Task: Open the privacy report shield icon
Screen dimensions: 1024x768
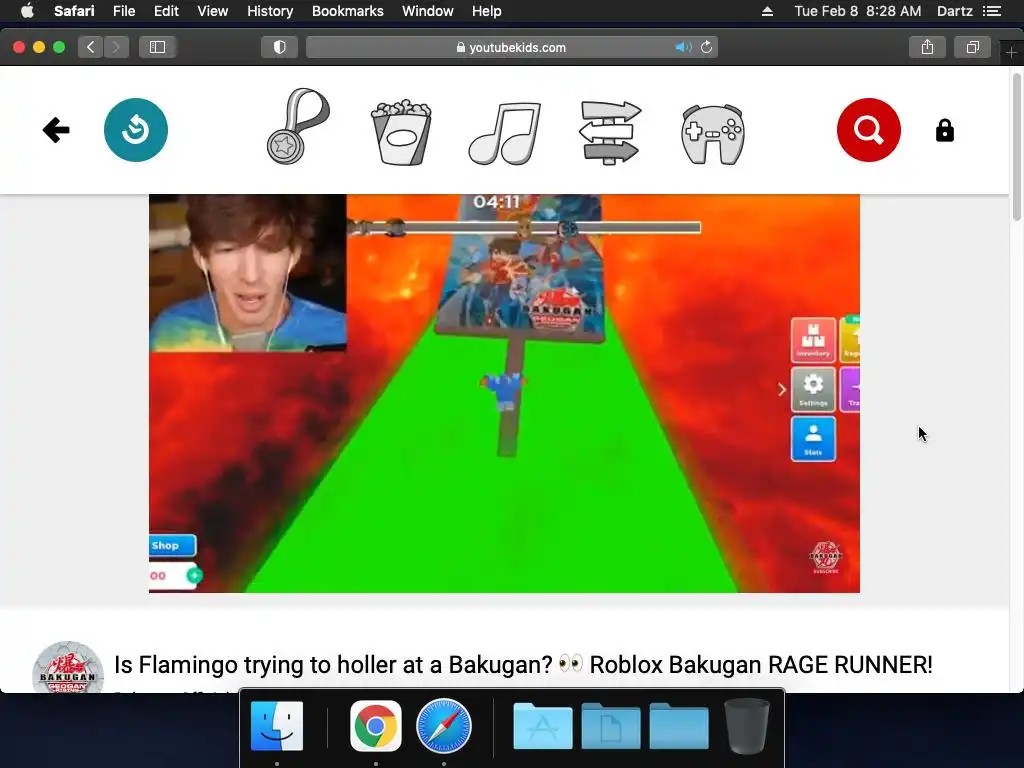Action: [280, 47]
